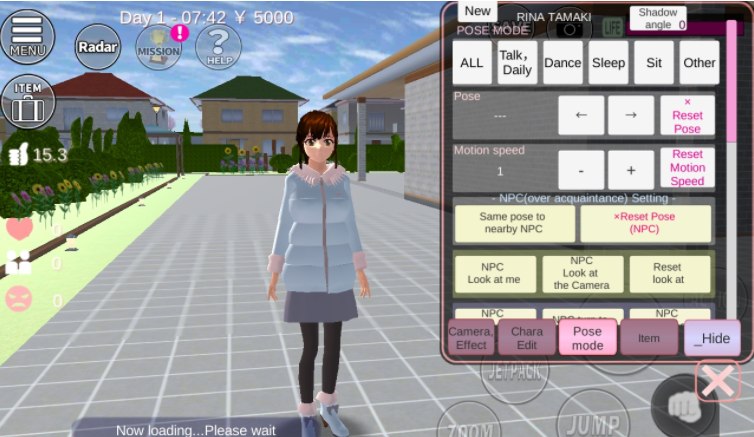The image size is (754, 437).
Task: Toggle the _Hide panel button
Action: click(712, 338)
